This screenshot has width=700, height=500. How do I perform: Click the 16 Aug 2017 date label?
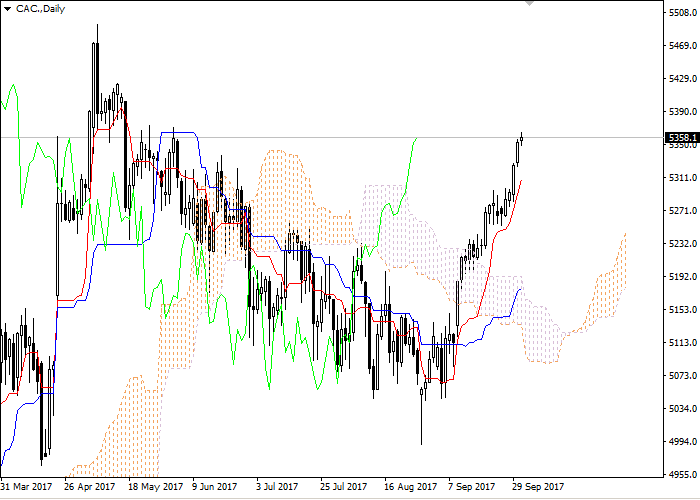point(410,487)
